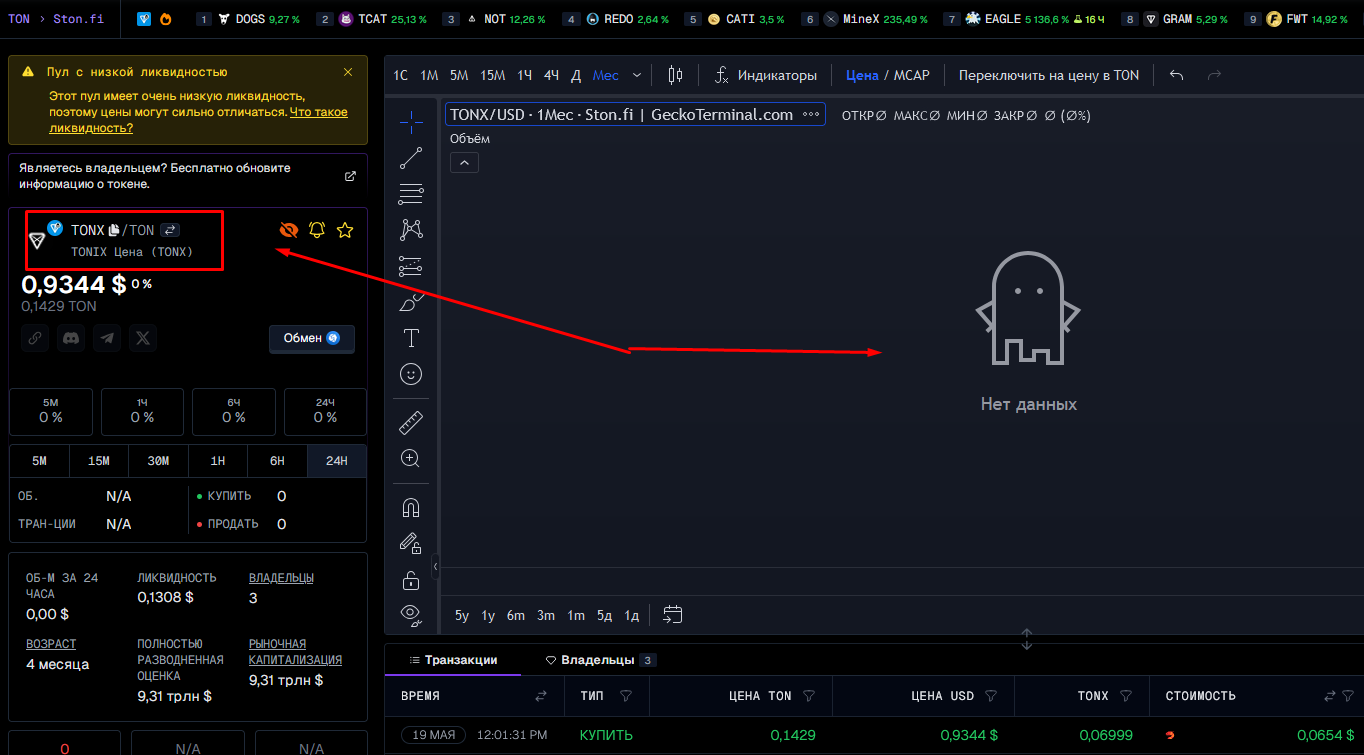Toggle stay in drawing mode pencil-lock
Image resolution: width=1364 pixels, height=755 pixels.
click(x=411, y=543)
